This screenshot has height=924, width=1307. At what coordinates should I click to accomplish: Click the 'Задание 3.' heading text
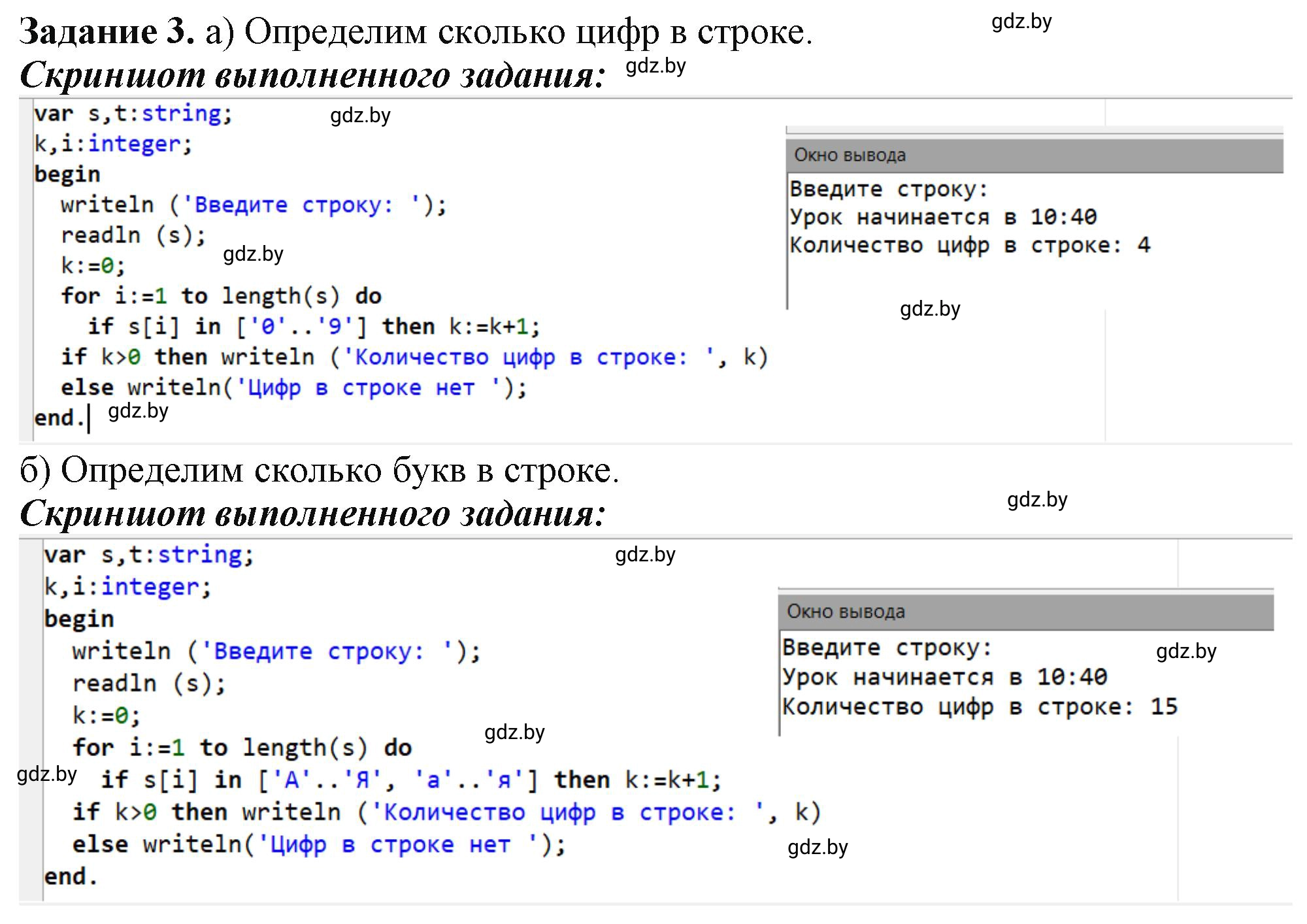[107, 31]
